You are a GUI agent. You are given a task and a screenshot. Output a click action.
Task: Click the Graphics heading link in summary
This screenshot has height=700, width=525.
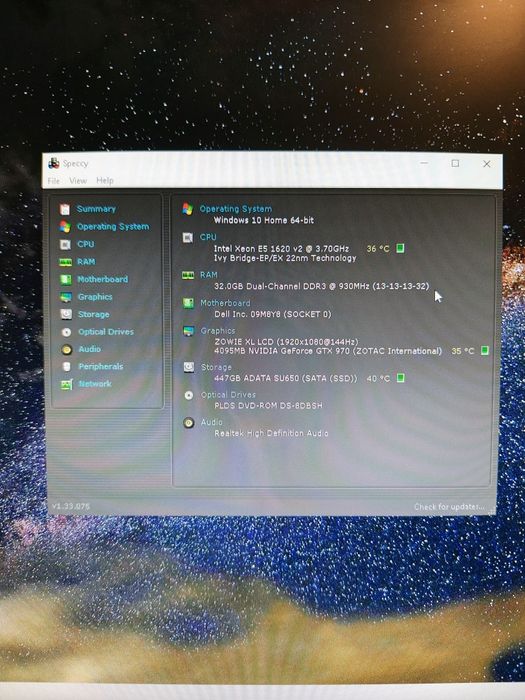point(218,331)
